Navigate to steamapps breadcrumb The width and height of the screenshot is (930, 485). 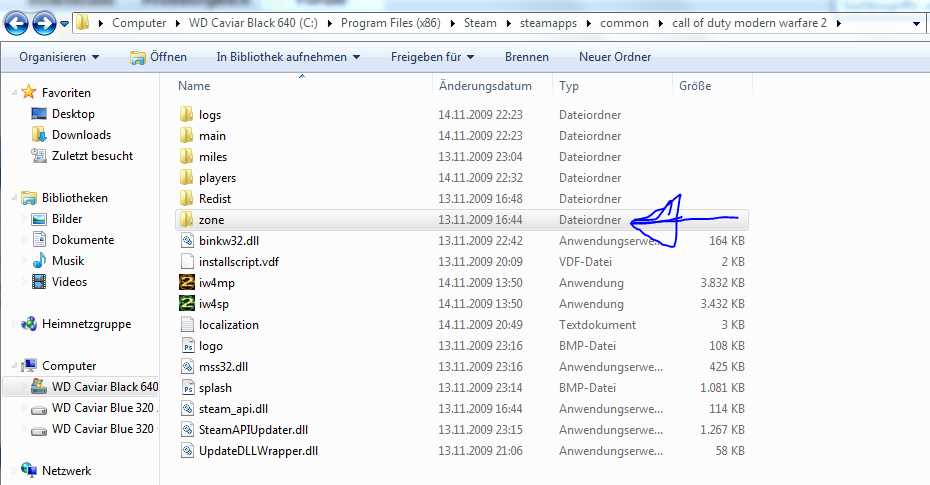tap(548, 23)
